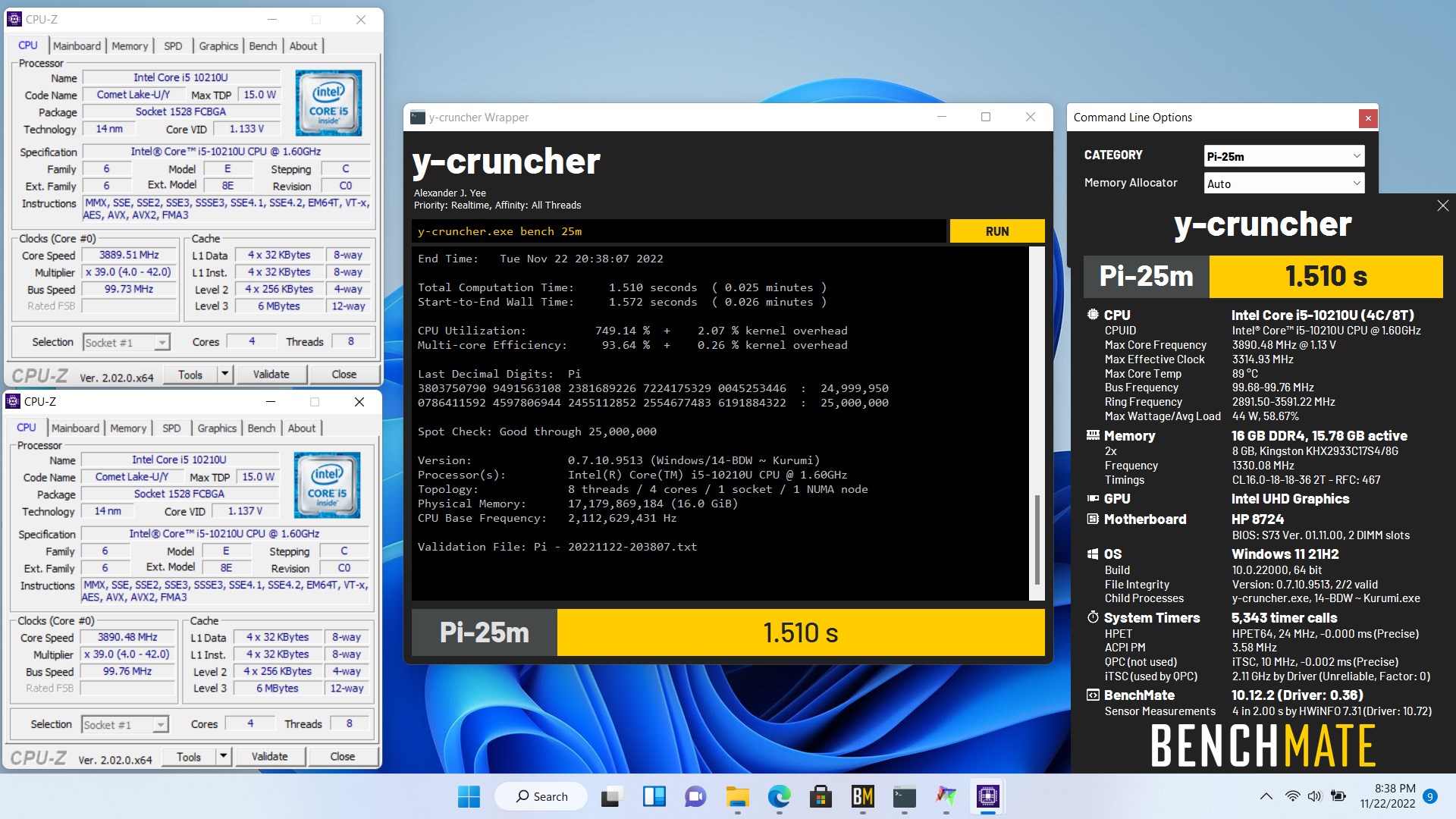Click the taskbar clock and date

pos(1387,796)
